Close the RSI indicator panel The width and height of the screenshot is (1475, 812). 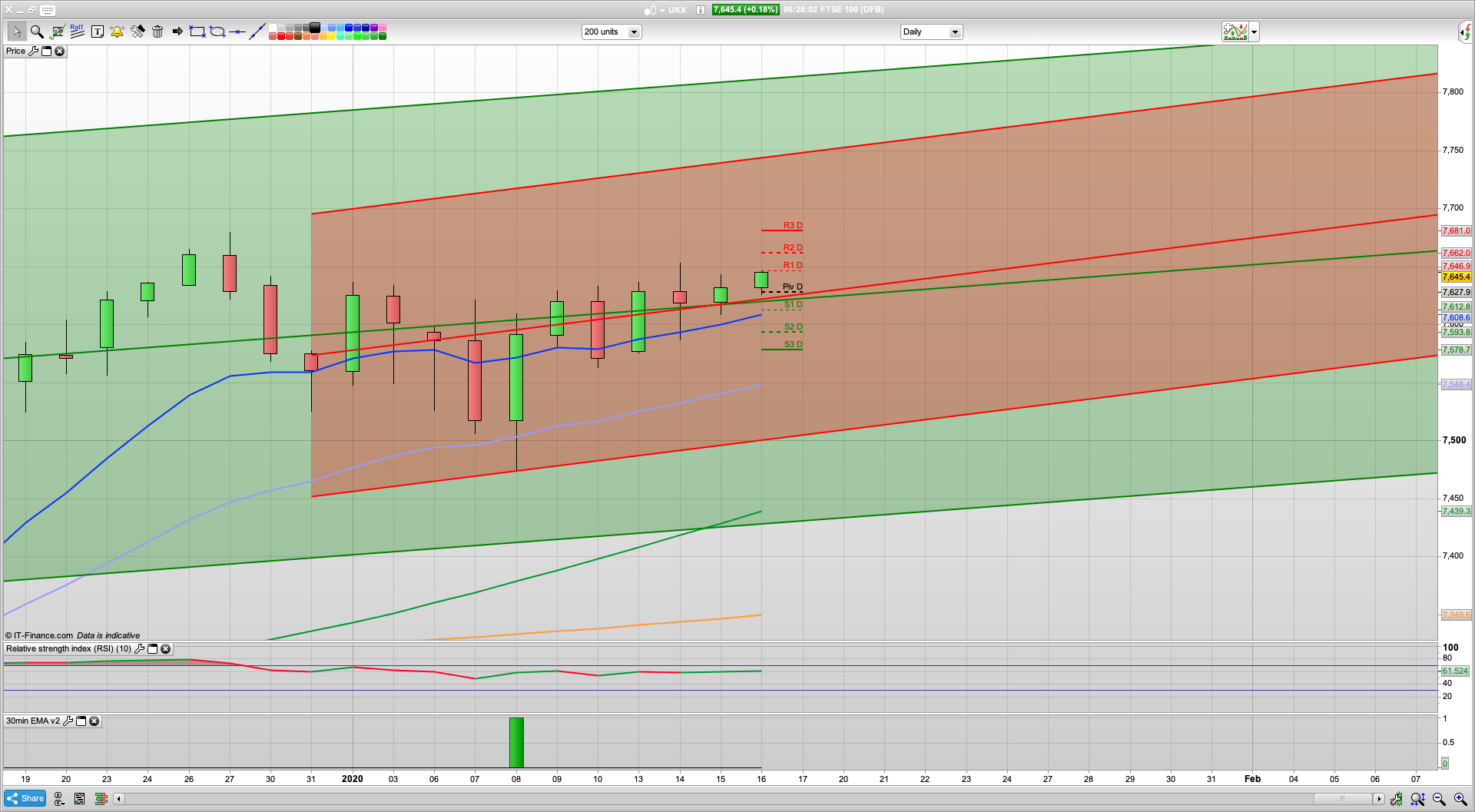pos(165,649)
